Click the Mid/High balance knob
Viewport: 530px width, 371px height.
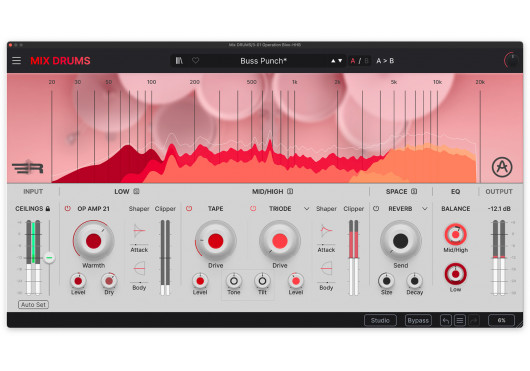pos(455,234)
